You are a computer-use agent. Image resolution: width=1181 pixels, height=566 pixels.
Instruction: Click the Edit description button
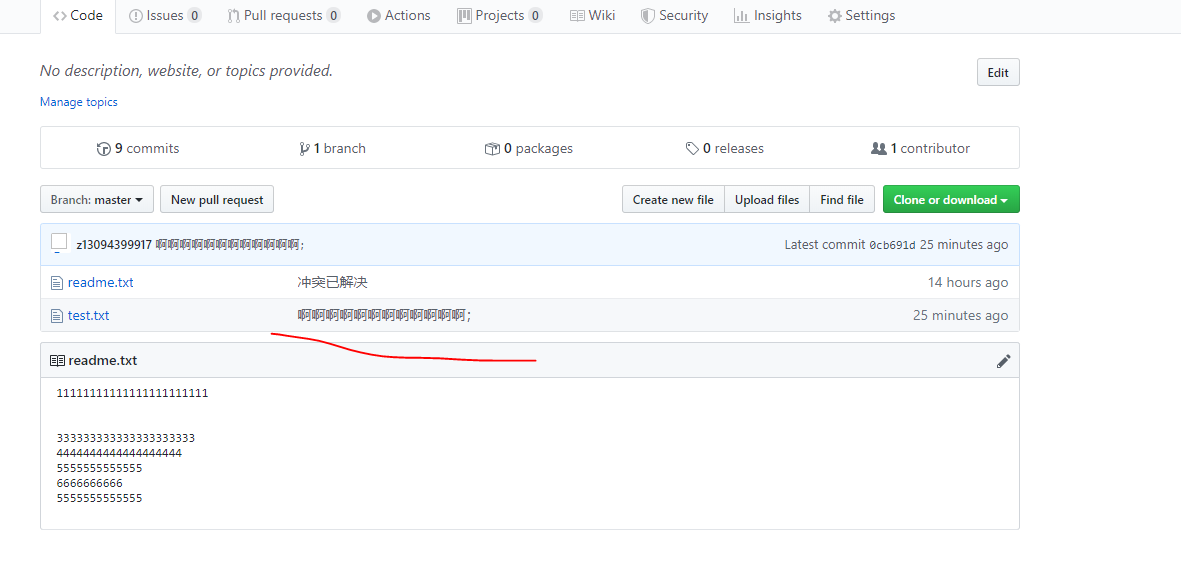[998, 72]
